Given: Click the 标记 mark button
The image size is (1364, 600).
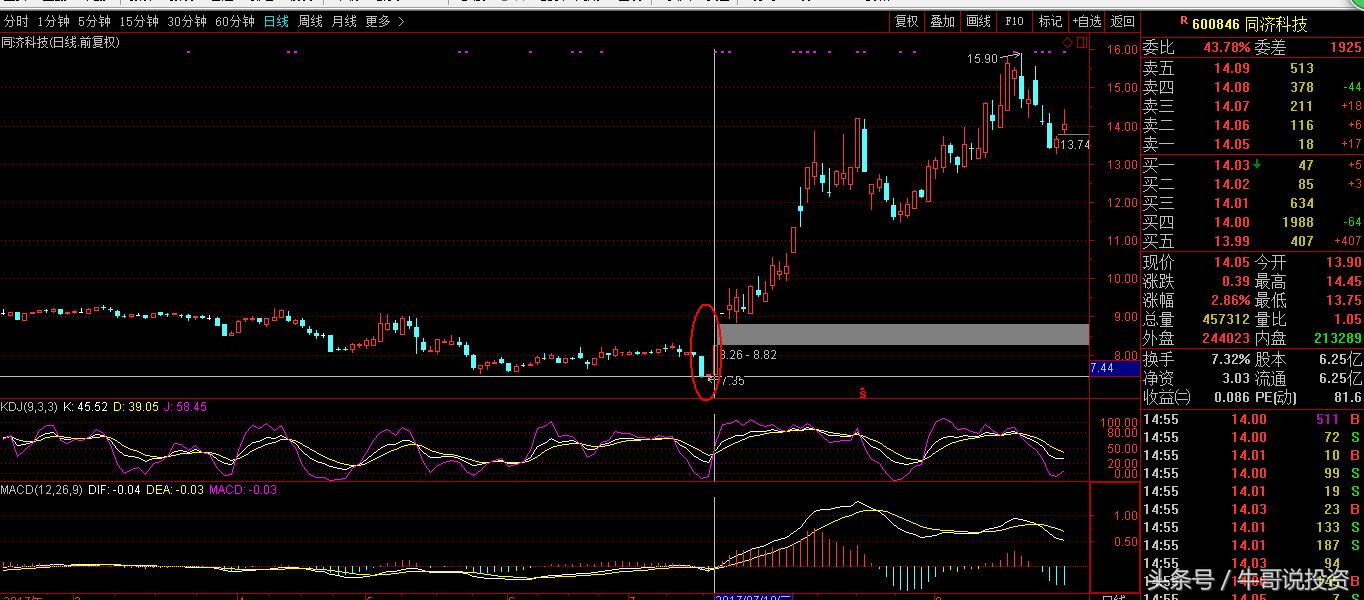Looking at the screenshot, I should 1050,21.
